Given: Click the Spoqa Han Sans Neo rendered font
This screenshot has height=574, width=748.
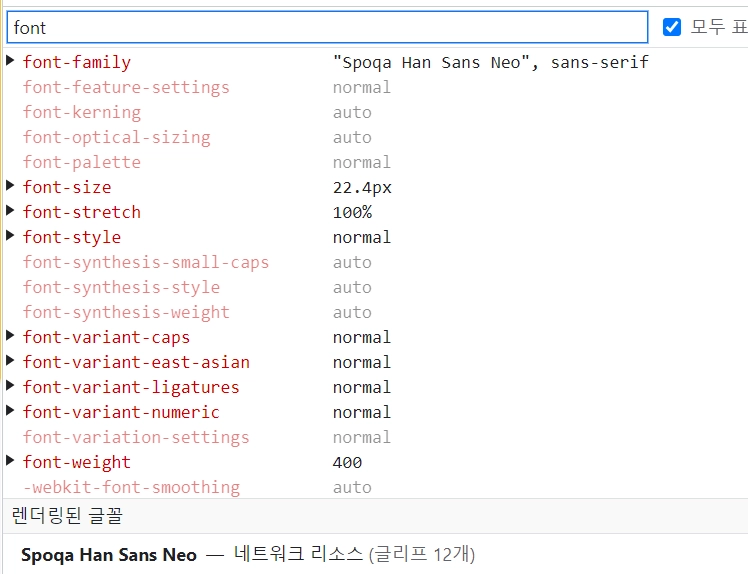Looking at the screenshot, I should click(109, 554).
